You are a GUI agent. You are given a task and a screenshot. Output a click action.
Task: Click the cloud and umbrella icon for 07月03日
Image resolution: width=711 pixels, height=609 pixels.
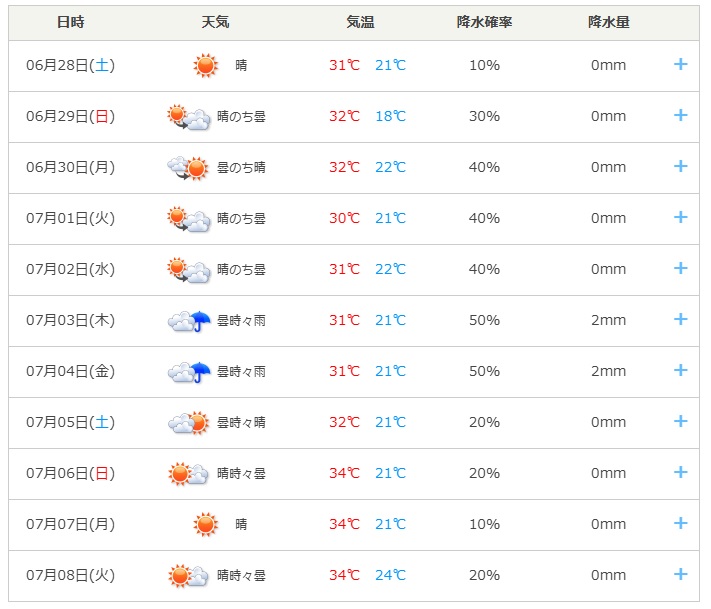(x=189, y=321)
